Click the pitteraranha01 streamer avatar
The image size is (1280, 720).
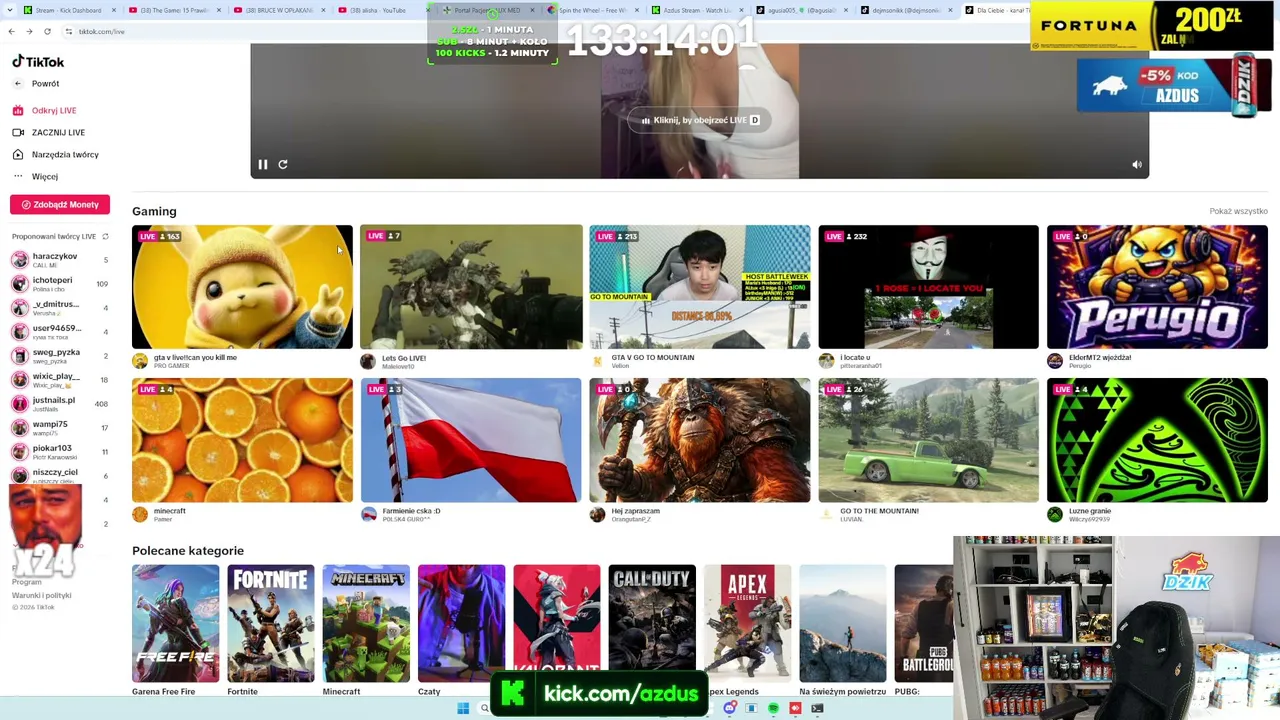click(826, 361)
